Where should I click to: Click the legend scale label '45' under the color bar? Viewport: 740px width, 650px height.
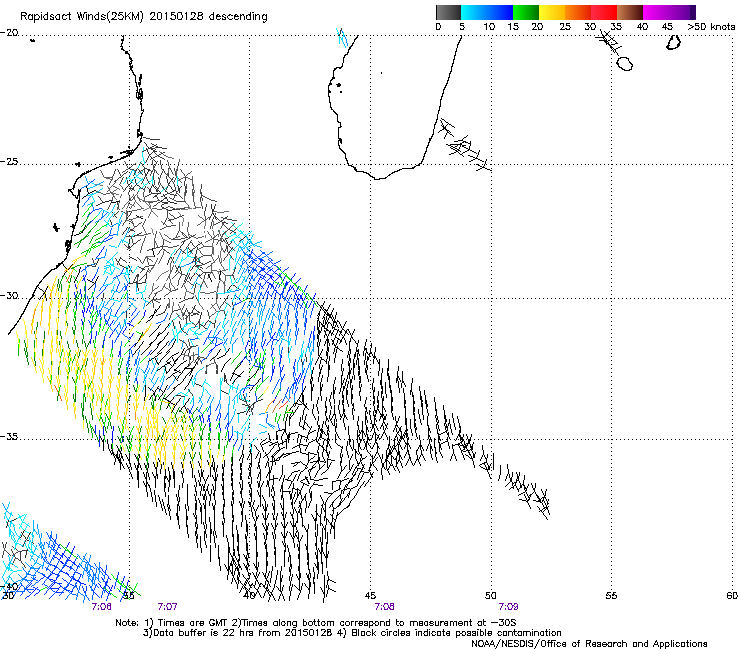[x=667, y=27]
